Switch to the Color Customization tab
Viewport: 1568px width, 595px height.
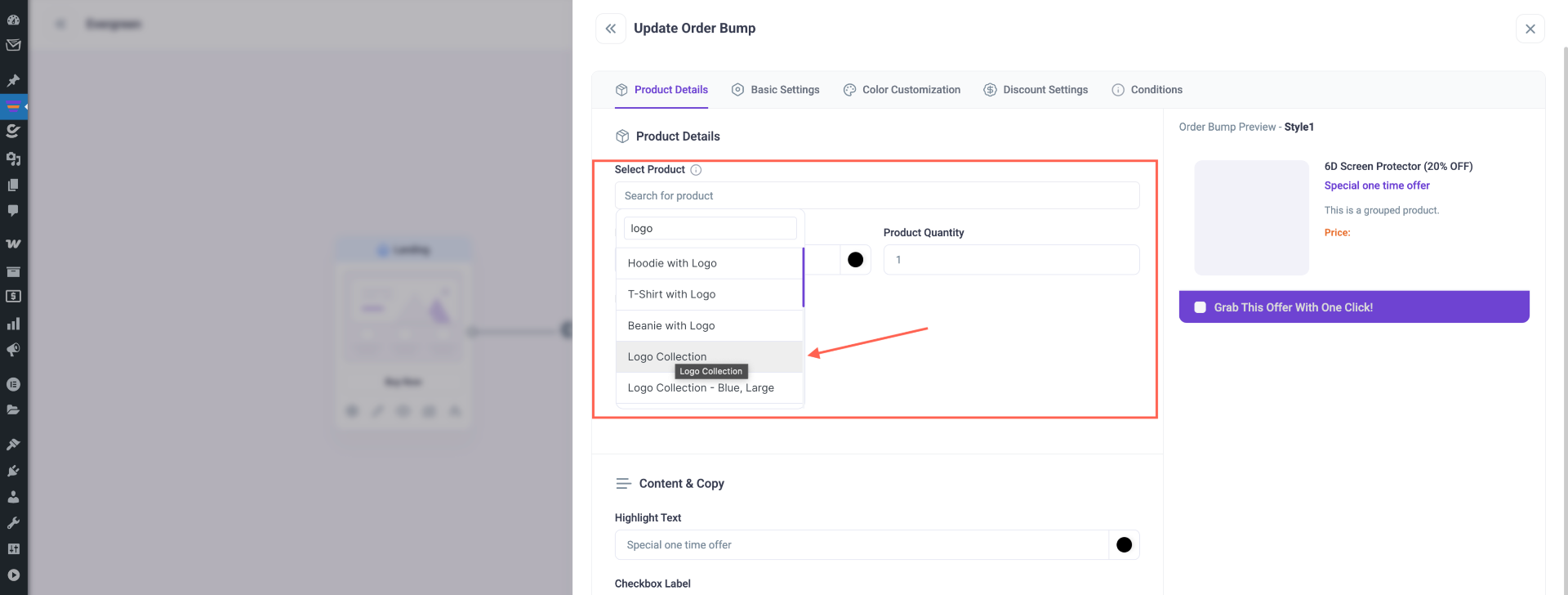point(902,90)
